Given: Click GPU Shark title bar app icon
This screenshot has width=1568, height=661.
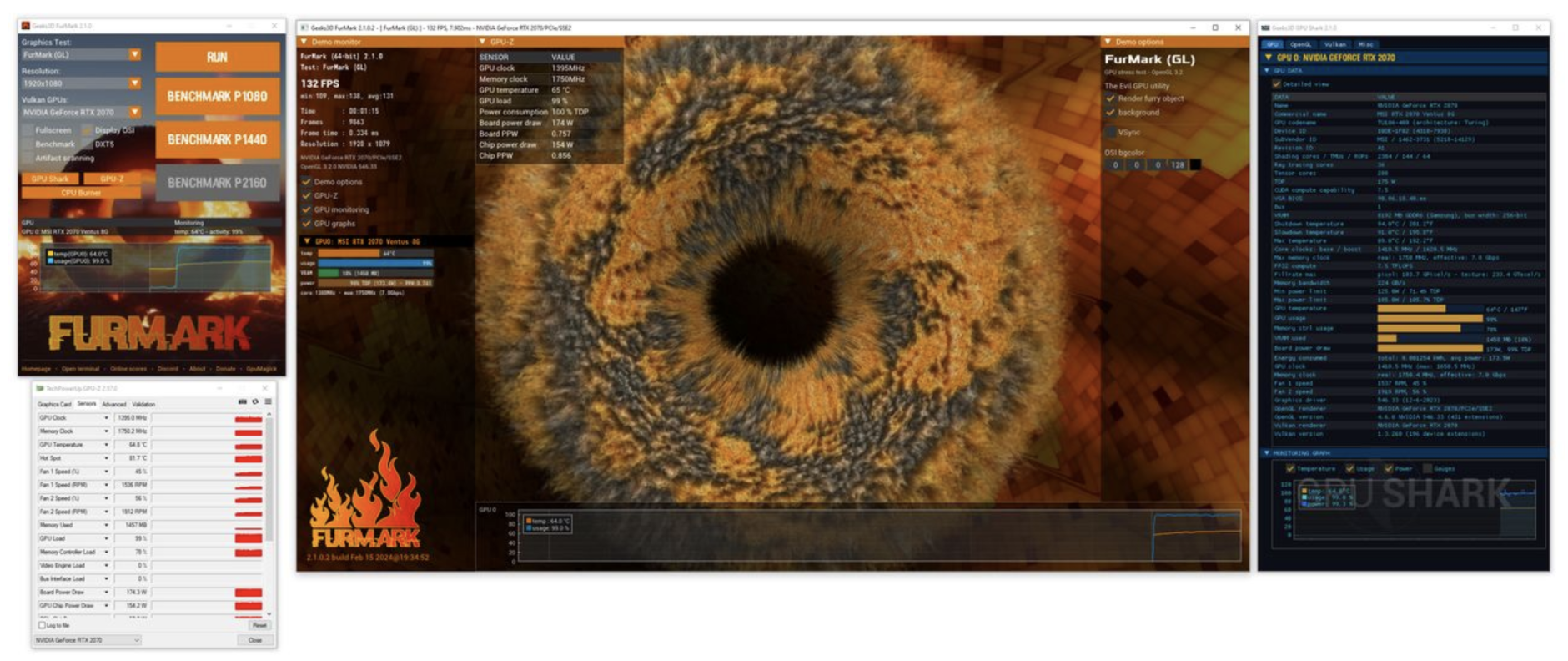Looking at the screenshot, I should click(x=1265, y=28).
